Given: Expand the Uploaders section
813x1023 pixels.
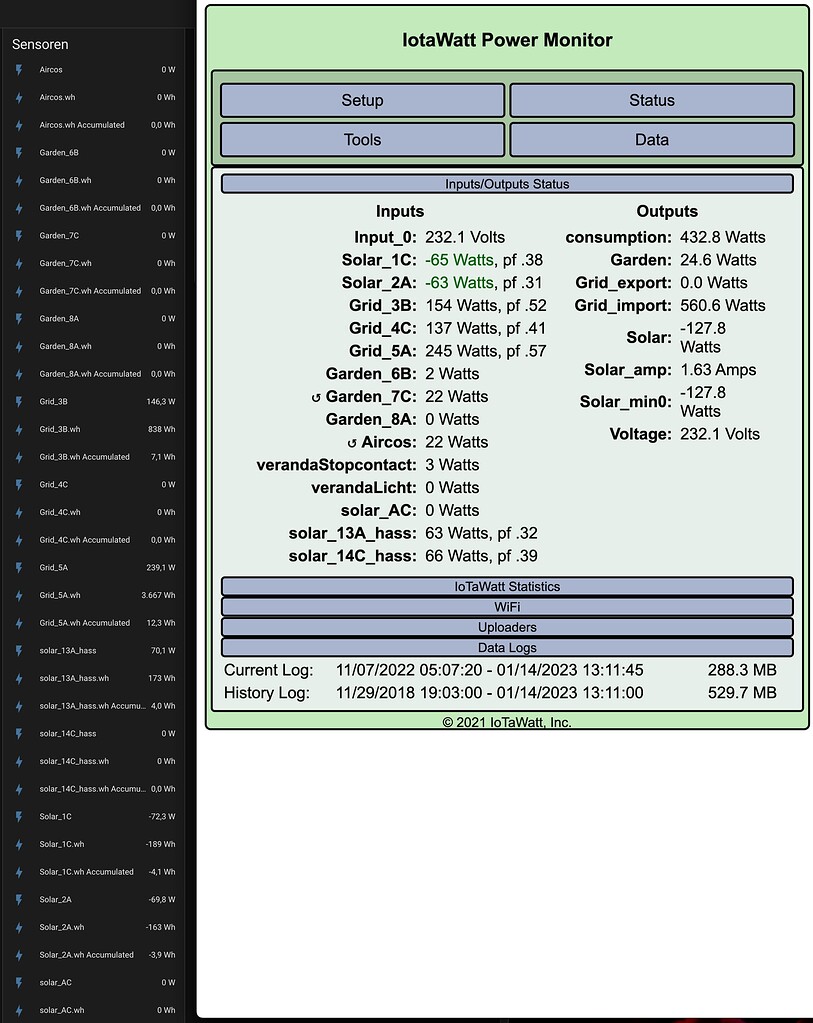Looking at the screenshot, I should [x=506, y=628].
